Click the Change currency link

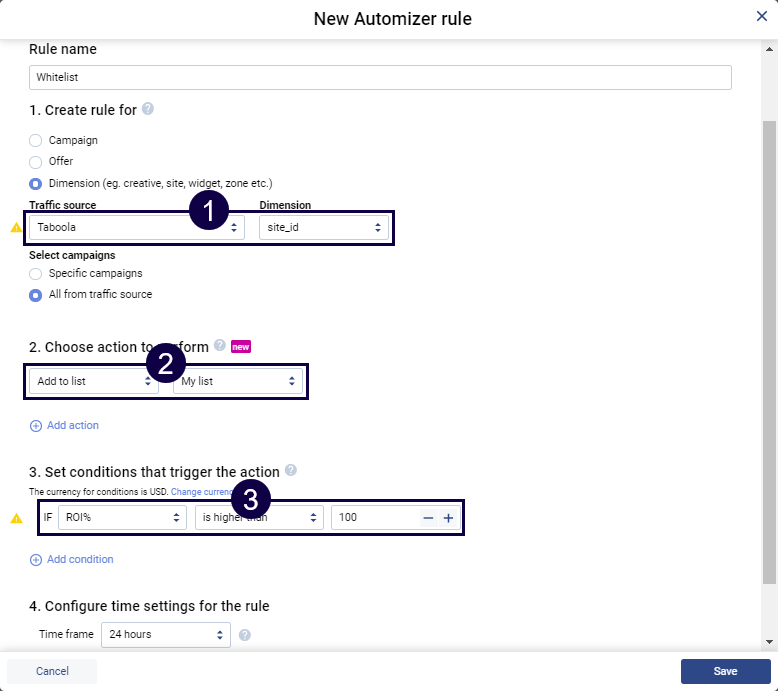200,492
